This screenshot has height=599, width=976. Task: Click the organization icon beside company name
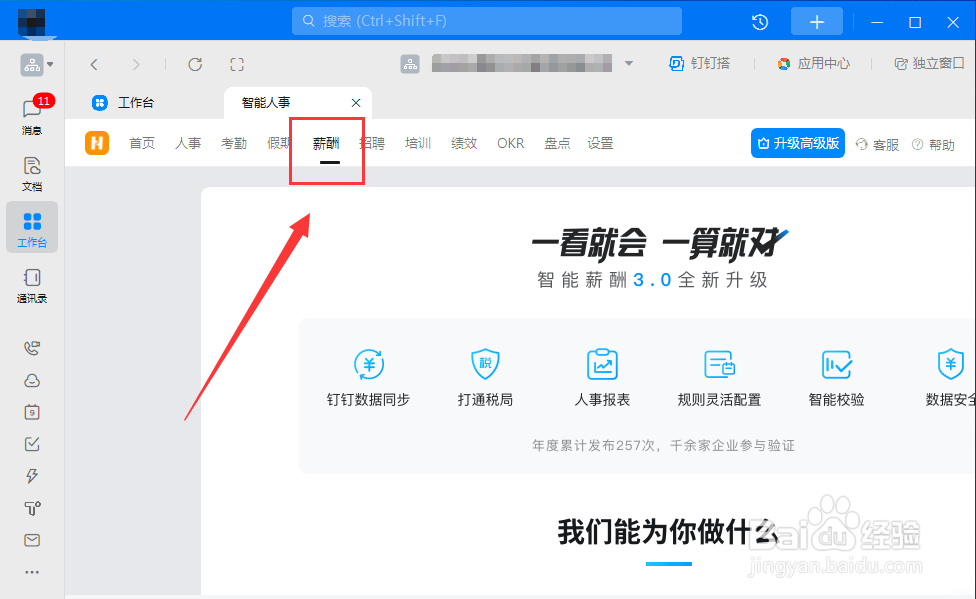410,64
